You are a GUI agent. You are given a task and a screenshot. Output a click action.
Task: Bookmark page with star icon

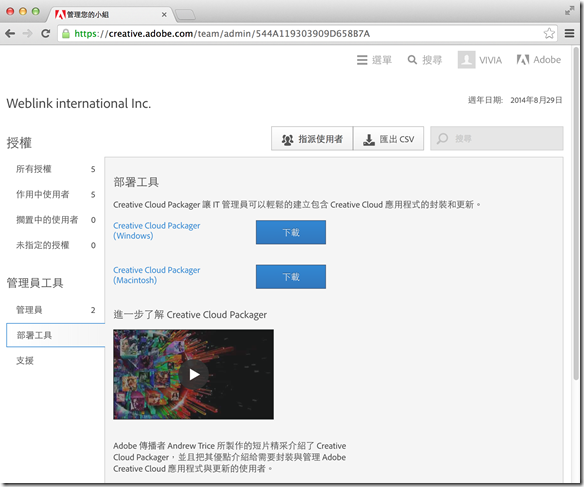[549, 34]
